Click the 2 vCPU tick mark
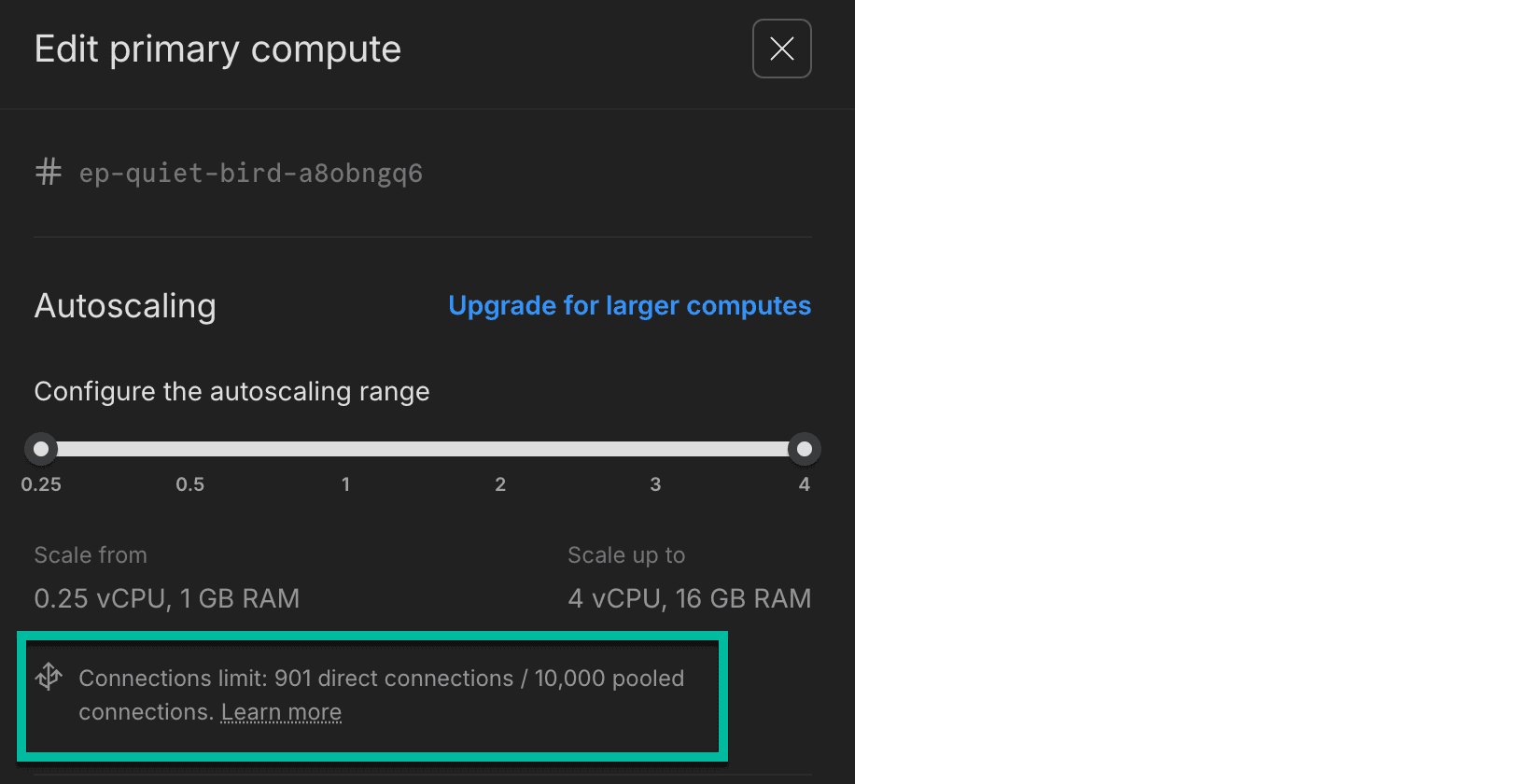1527x784 pixels. 500,484
